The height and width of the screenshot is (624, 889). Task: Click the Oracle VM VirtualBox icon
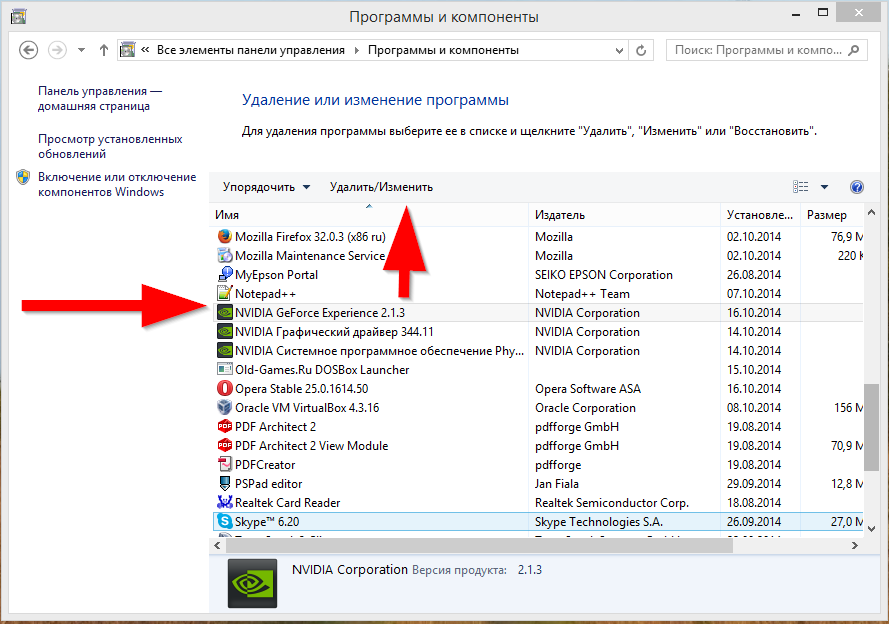[225, 407]
